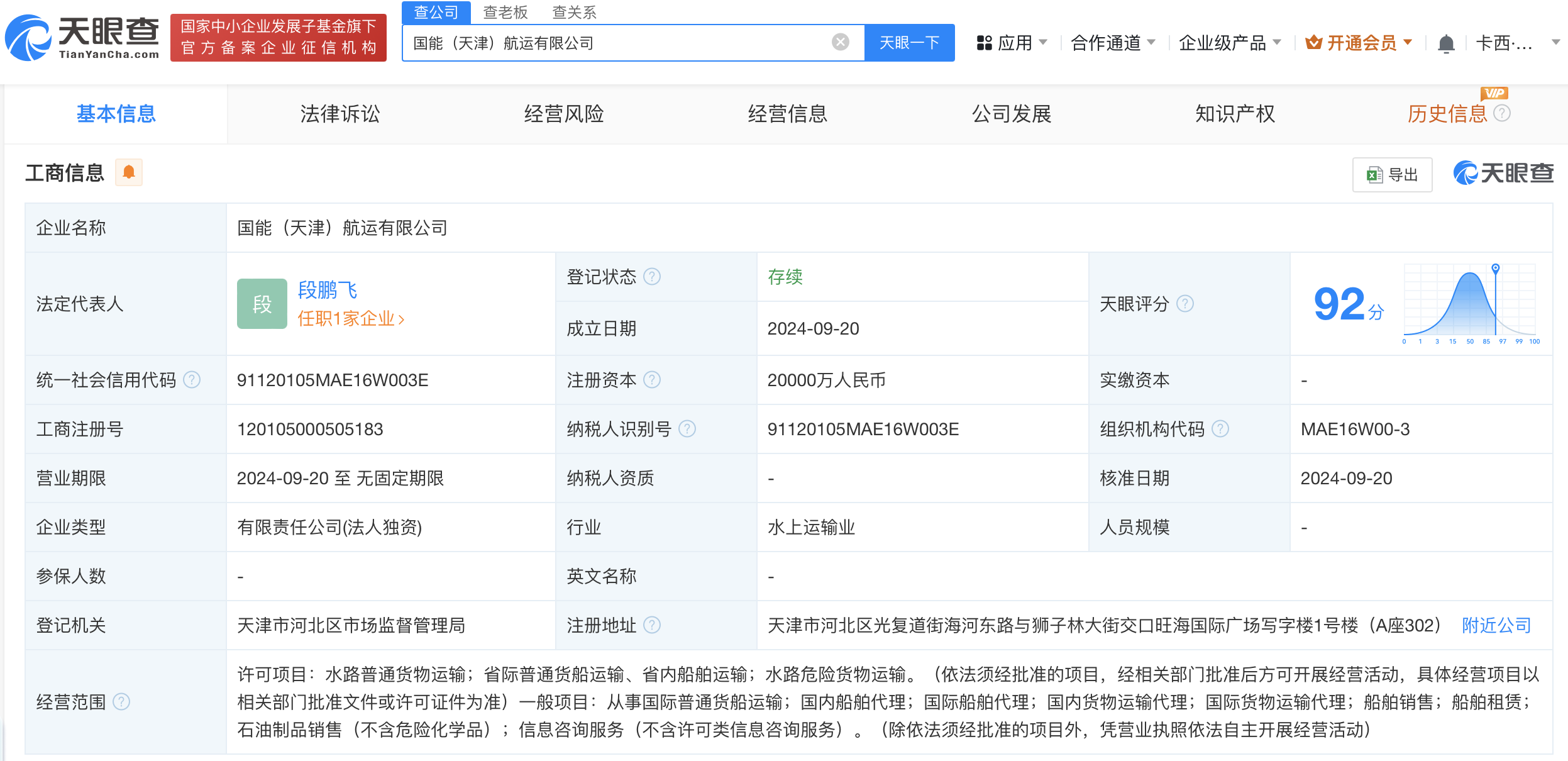Switch to the 查老板 search tab
This screenshot has width=1568, height=761.
pos(505,12)
